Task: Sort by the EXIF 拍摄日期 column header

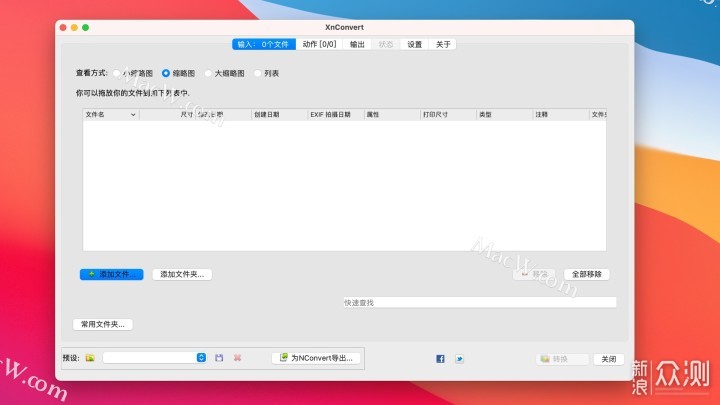Action: pyautogui.click(x=335, y=114)
